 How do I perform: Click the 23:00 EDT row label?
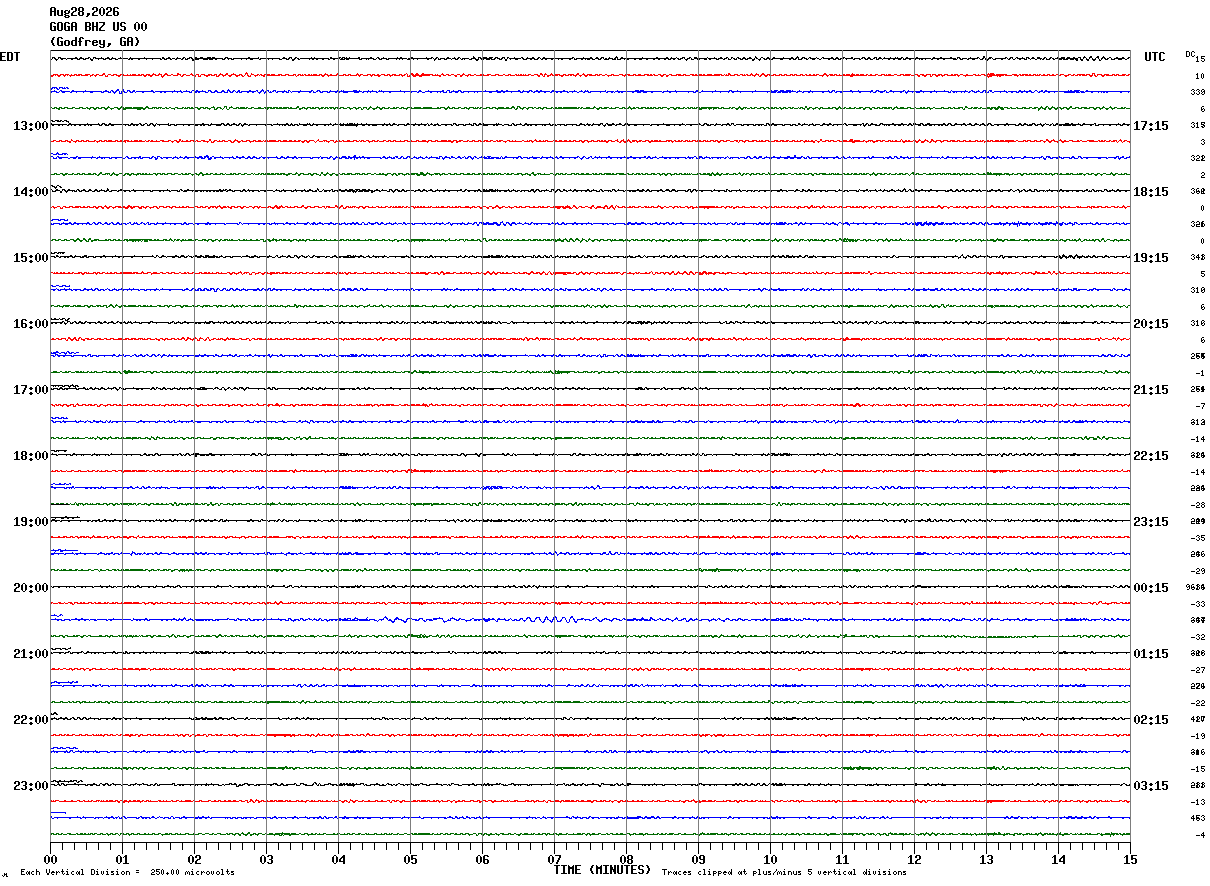pos(30,786)
